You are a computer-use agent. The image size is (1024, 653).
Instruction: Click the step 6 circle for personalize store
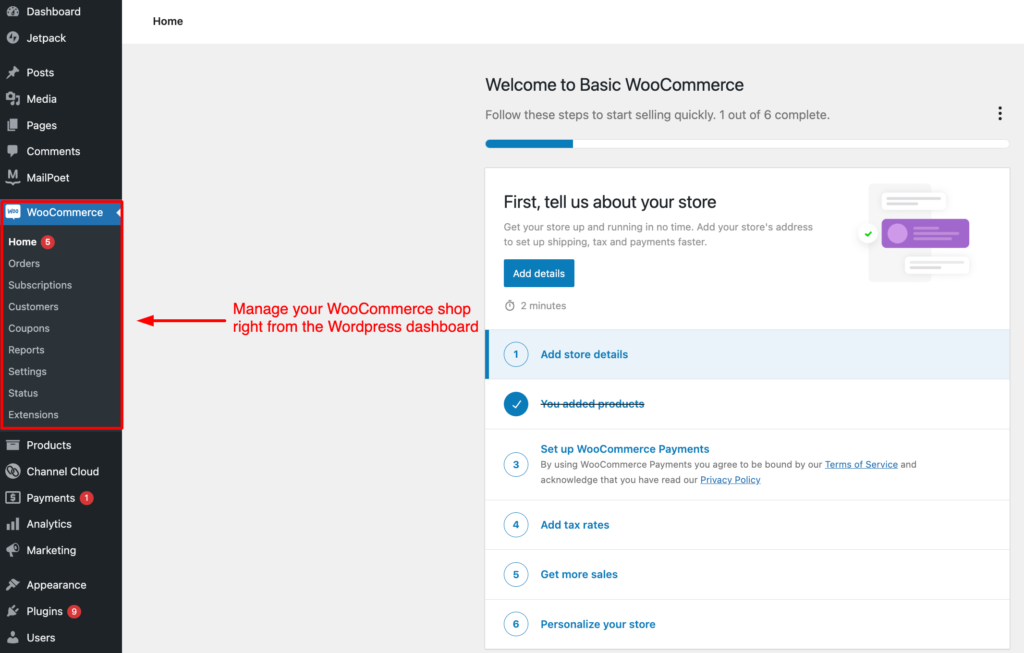click(516, 624)
